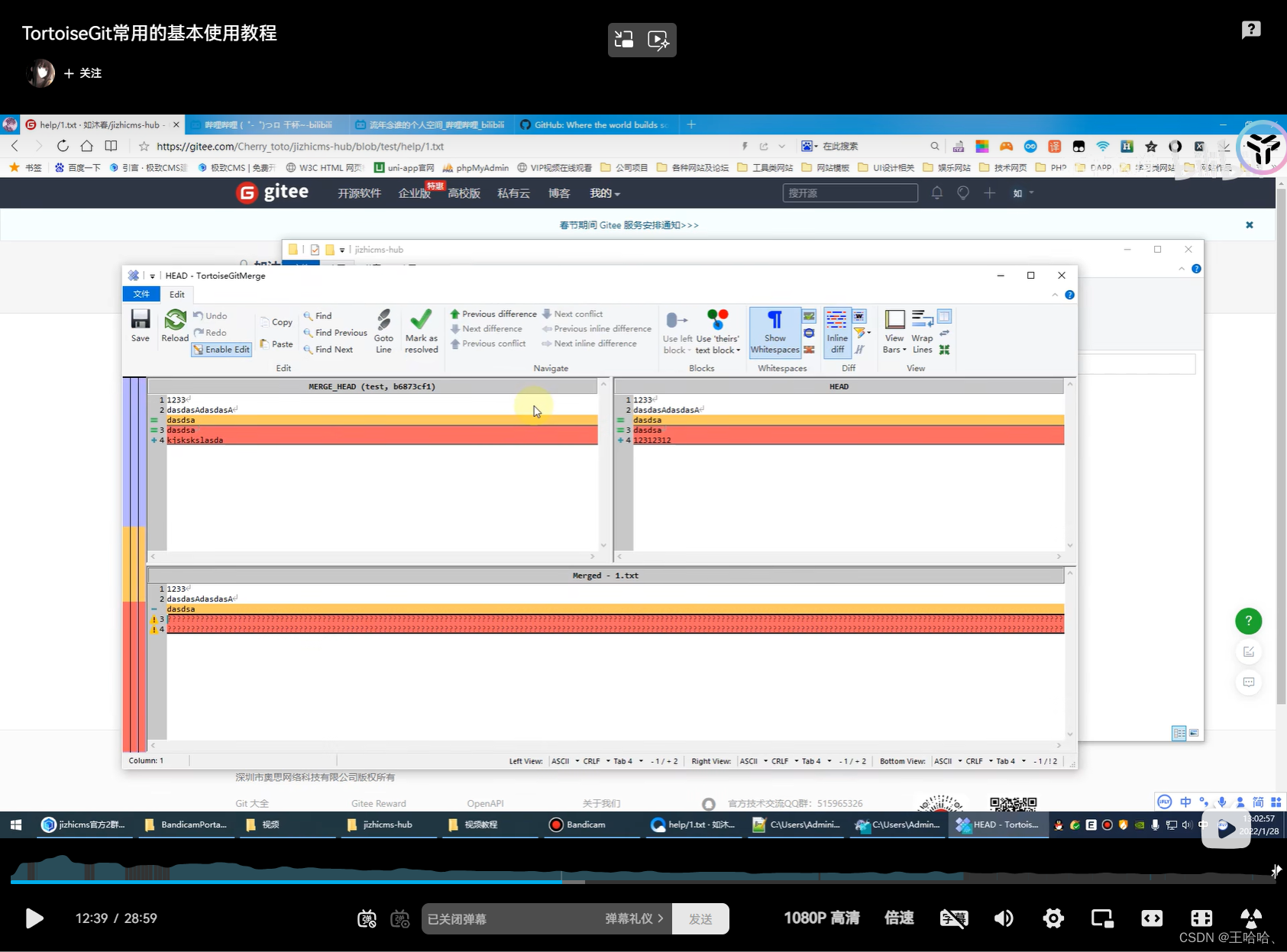
Task: Jump to Previous difference
Action: click(x=493, y=314)
